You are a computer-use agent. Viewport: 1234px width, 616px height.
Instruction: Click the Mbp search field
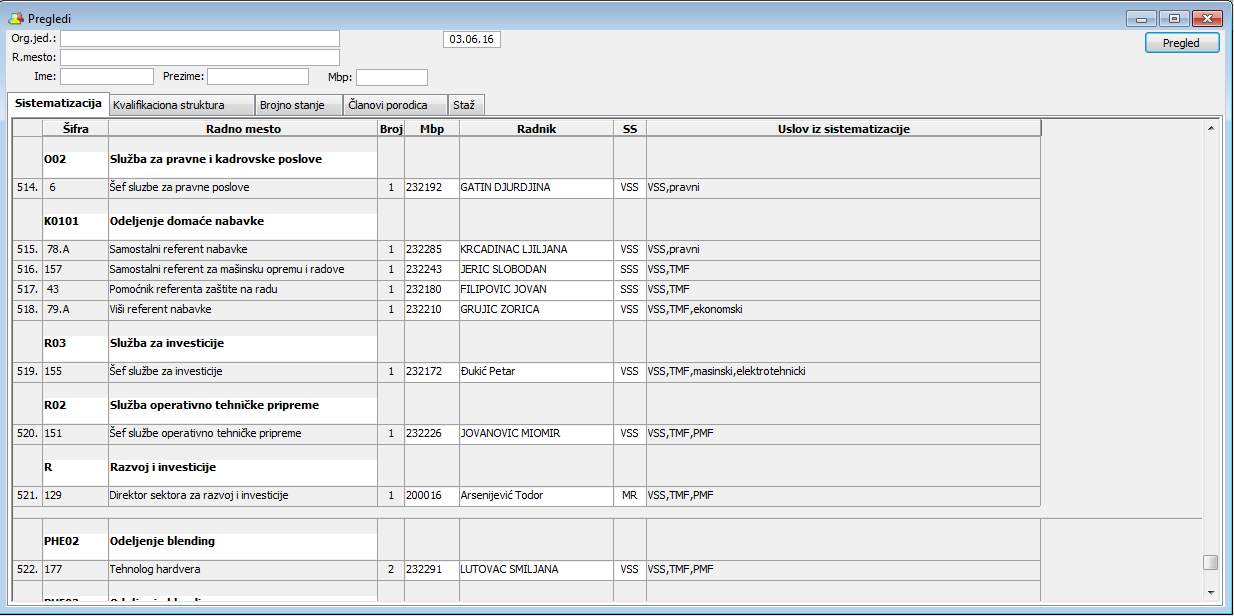(392, 77)
